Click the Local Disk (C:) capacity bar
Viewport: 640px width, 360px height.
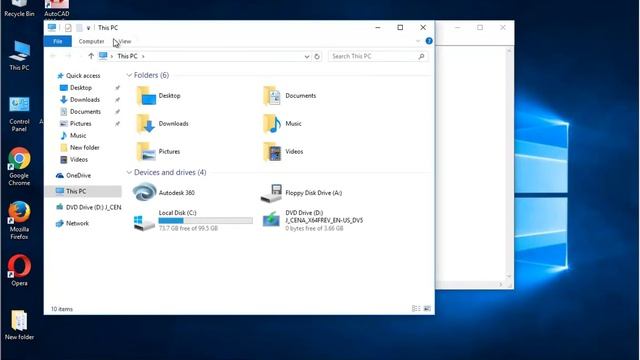(x=206, y=220)
